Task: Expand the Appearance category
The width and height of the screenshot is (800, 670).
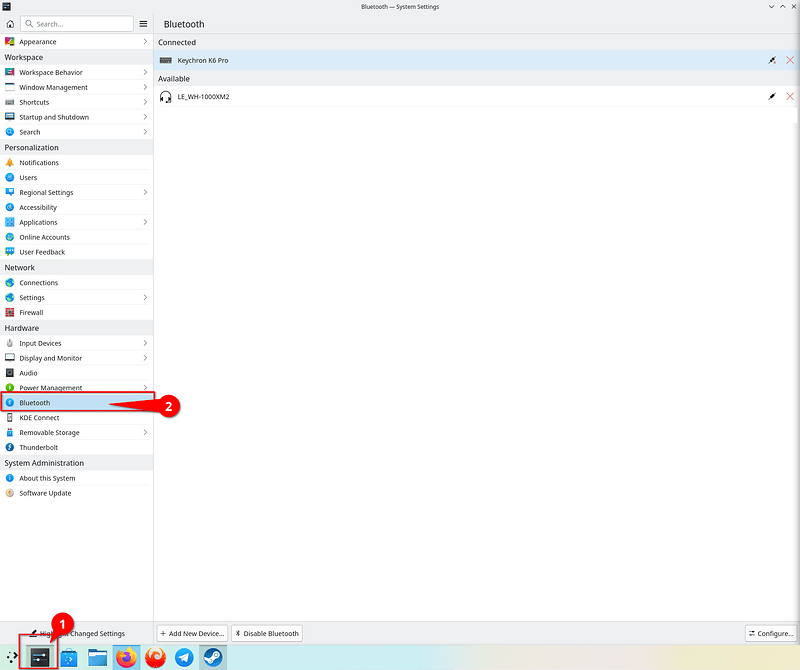Action: [x=145, y=42]
